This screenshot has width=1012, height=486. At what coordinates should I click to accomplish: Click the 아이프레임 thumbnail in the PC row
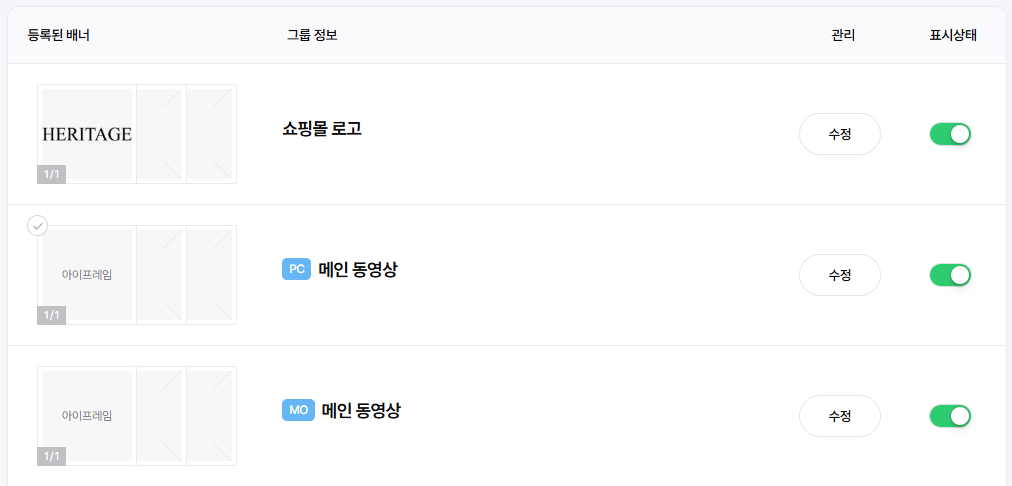click(x=87, y=274)
